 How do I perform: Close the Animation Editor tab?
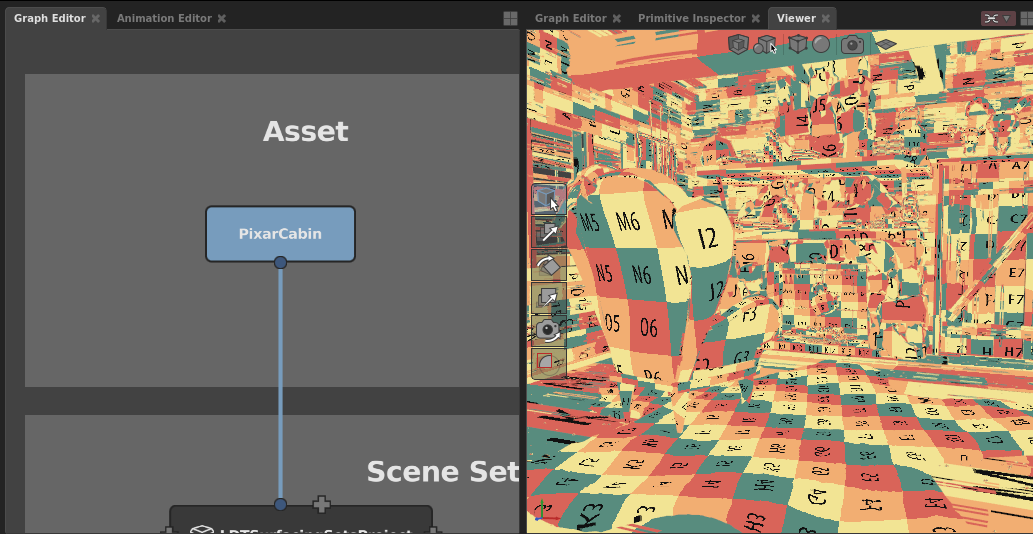tap(221, 18)
